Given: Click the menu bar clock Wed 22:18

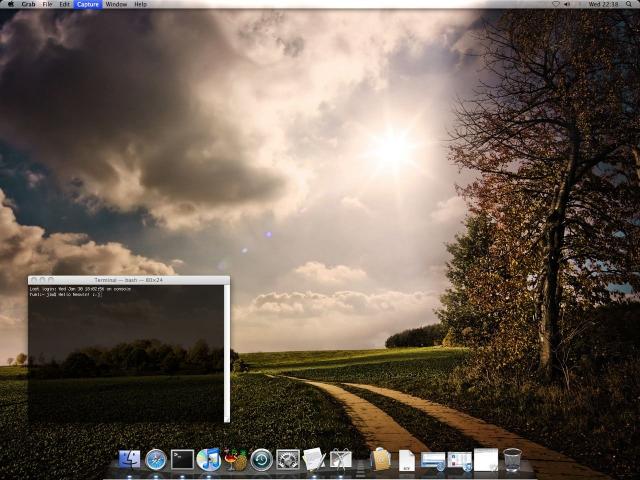Looking at the screenshot, I should (603, 4).
